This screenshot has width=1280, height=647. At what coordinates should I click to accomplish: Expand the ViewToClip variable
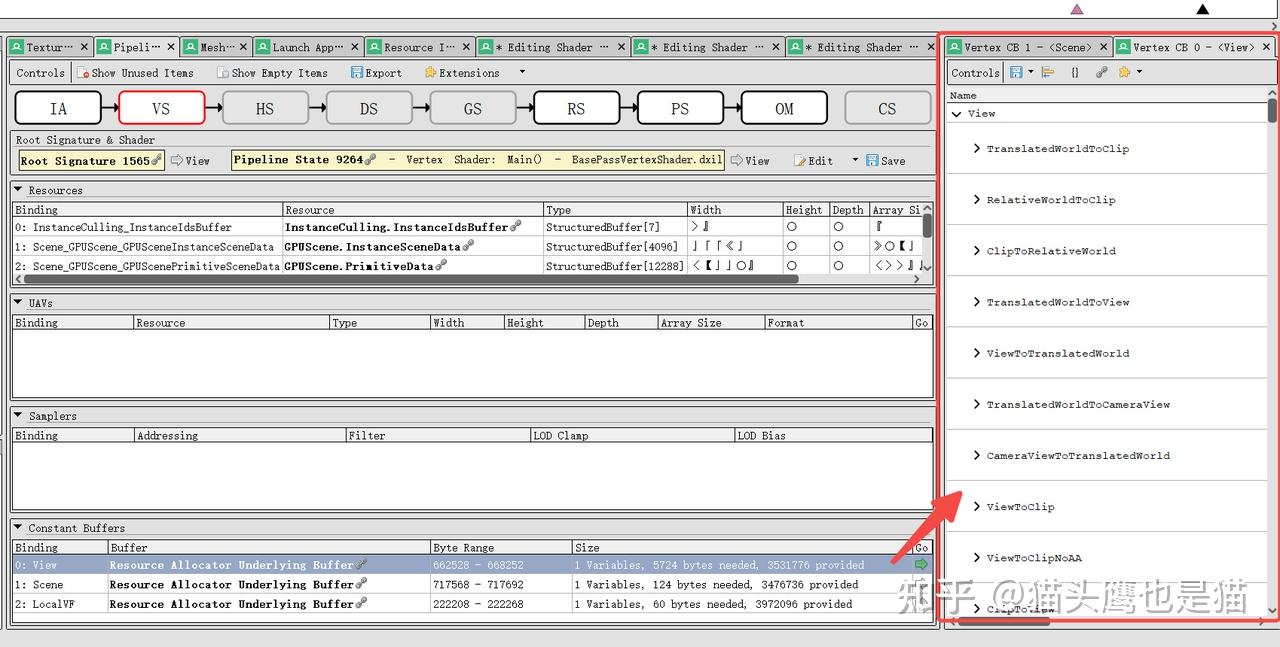pyautogui.click(x=977, y=506)
